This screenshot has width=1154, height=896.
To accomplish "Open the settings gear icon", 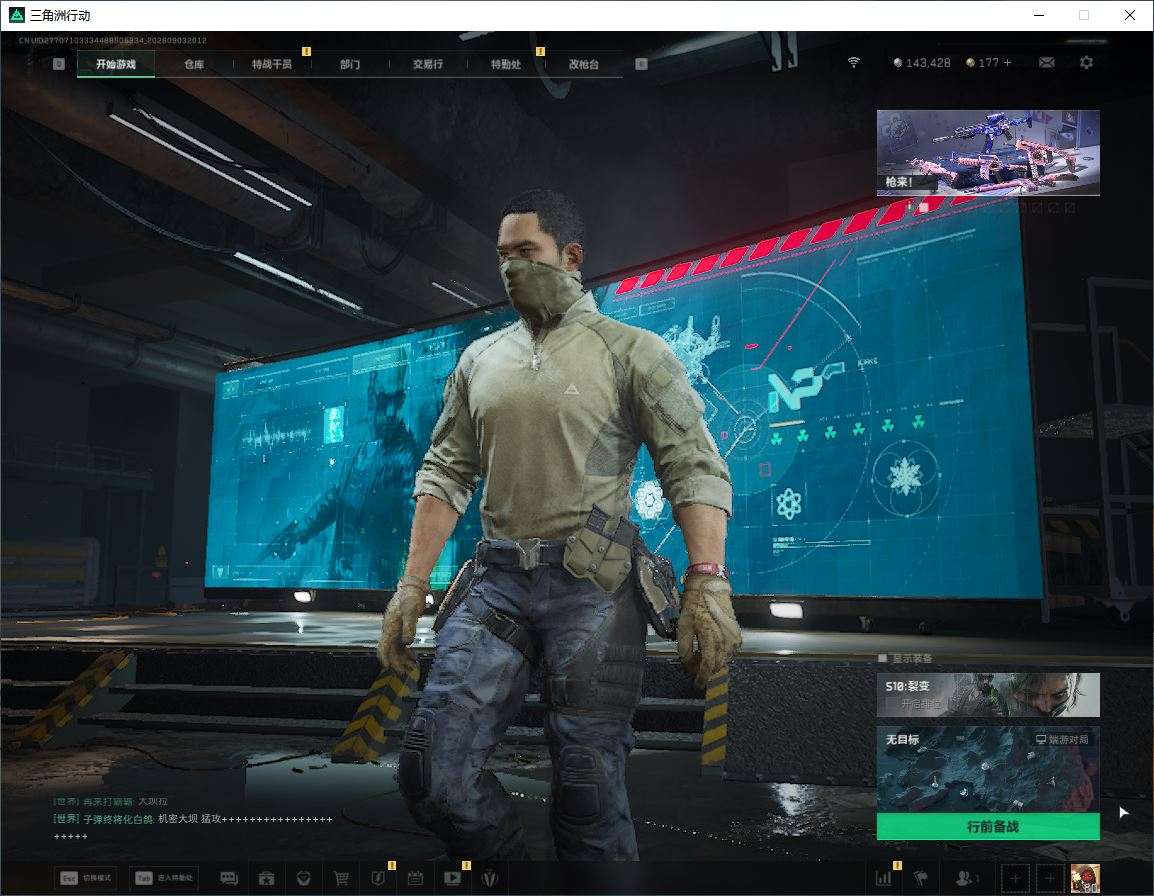I will (x=1086, y=63).
